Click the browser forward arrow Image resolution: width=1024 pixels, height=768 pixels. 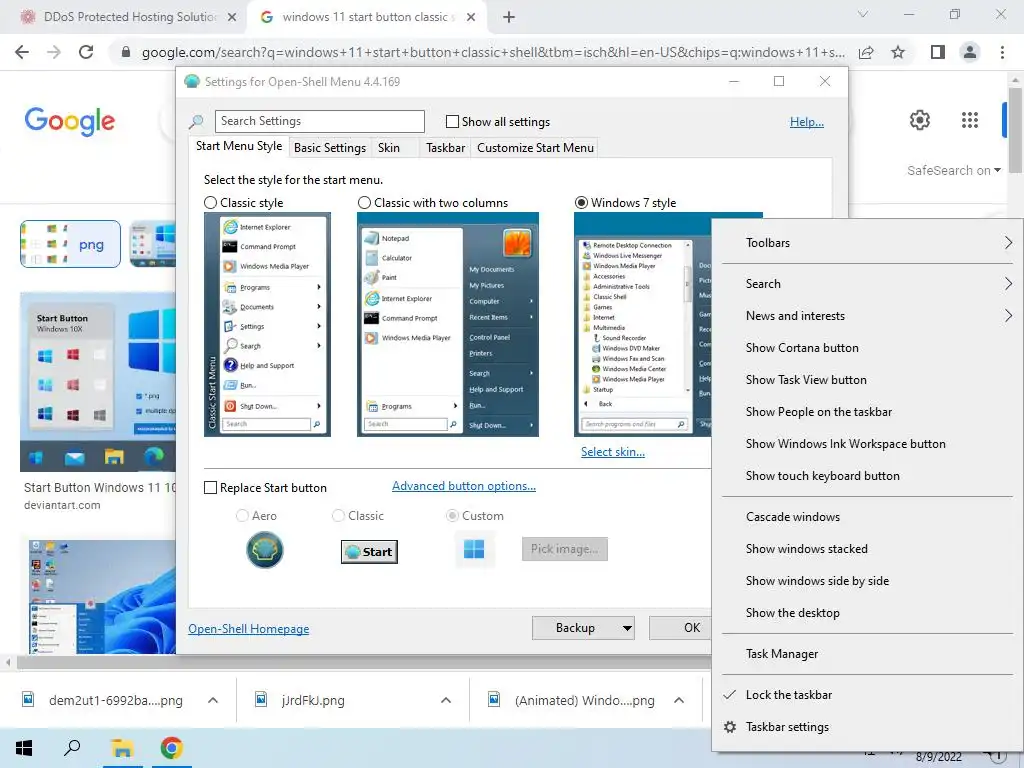pos(54,52)
